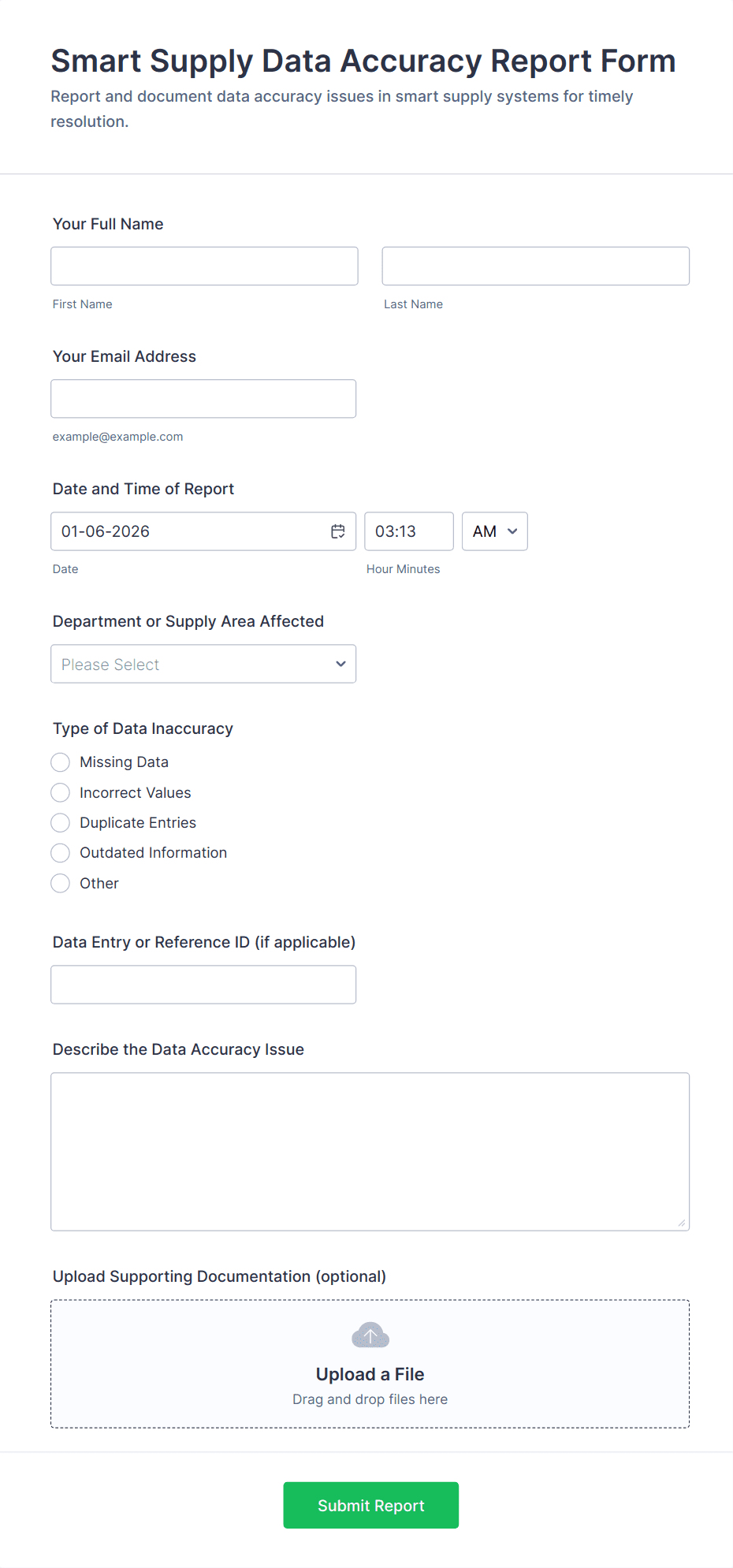Choose the Duplicate Entries radio button
The image size is (733, 1568).
coord(60,822)
